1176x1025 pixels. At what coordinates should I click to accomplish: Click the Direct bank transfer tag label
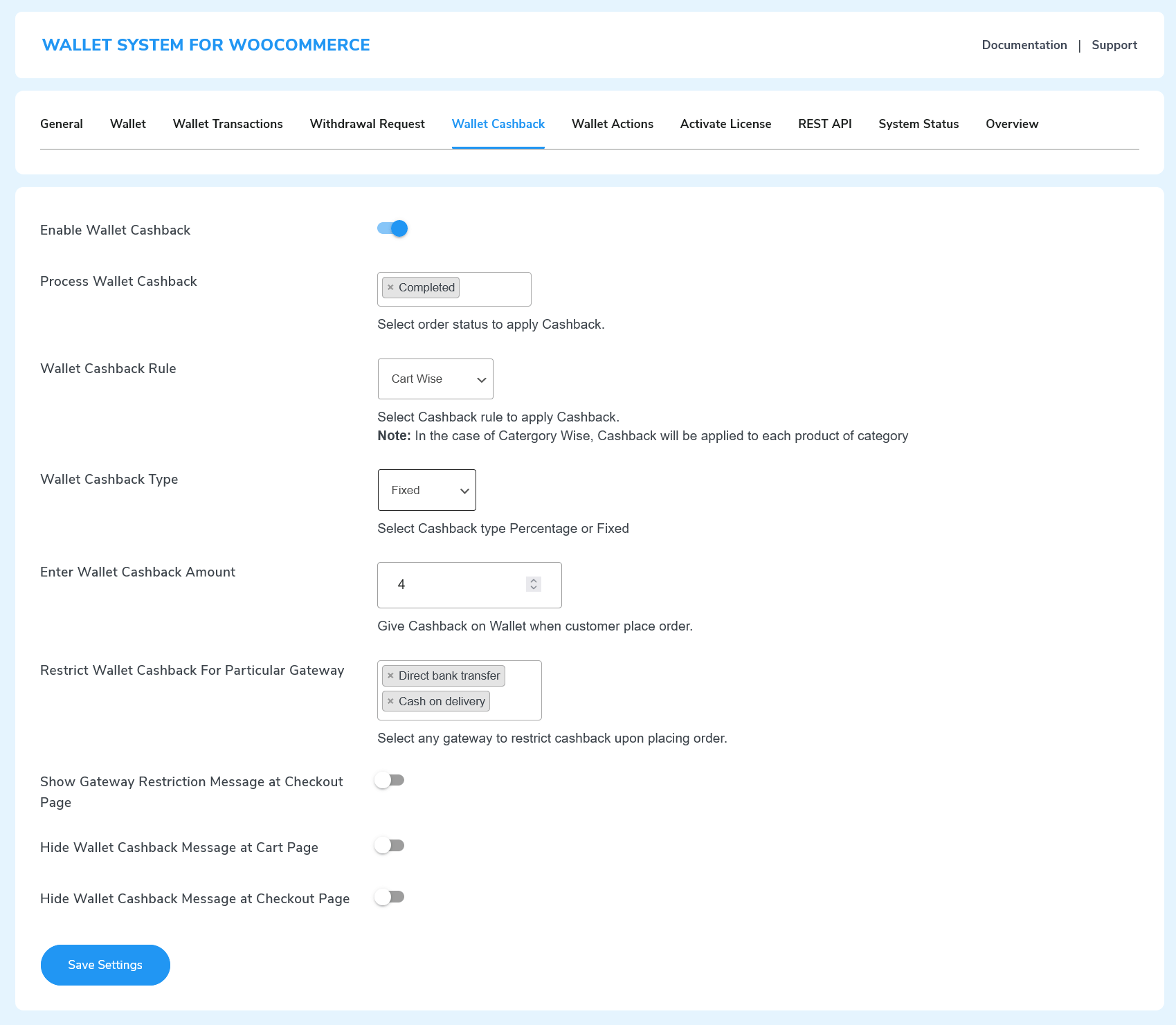(x=449, y=676)
